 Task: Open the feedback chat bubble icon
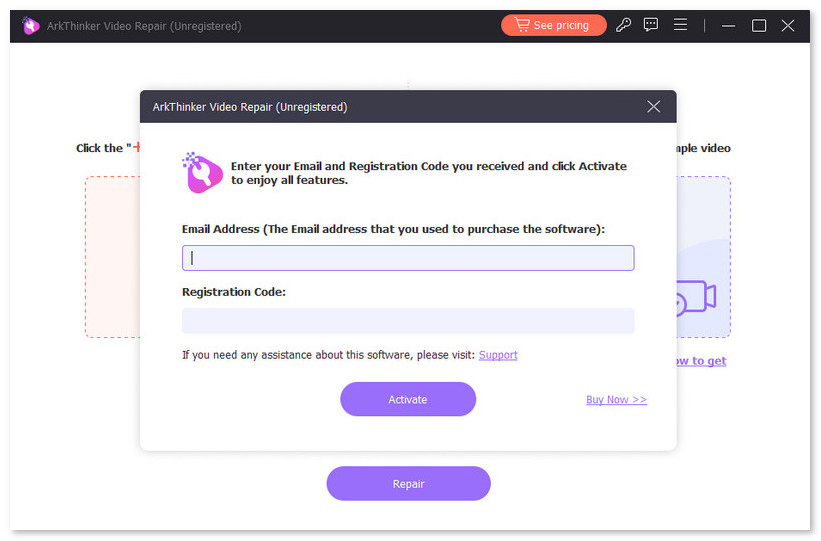pos(651,25)
